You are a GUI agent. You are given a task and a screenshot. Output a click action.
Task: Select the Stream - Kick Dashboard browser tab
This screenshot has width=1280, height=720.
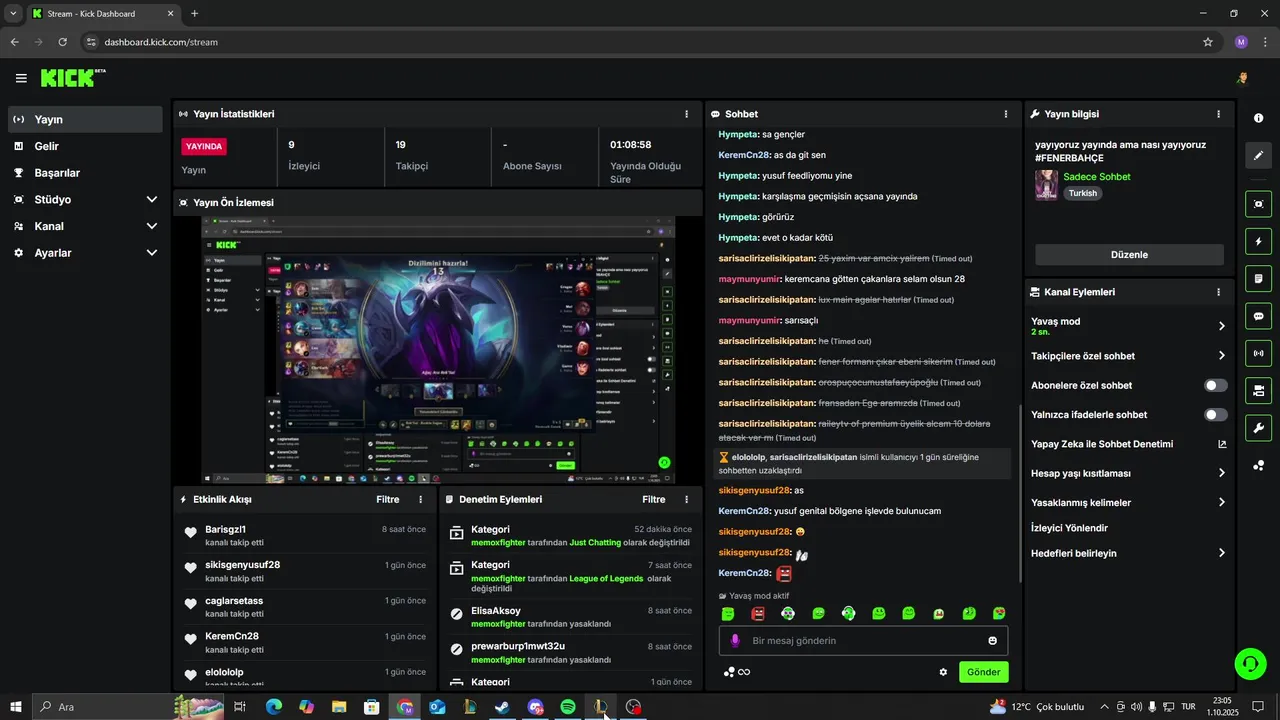(103, 14)
